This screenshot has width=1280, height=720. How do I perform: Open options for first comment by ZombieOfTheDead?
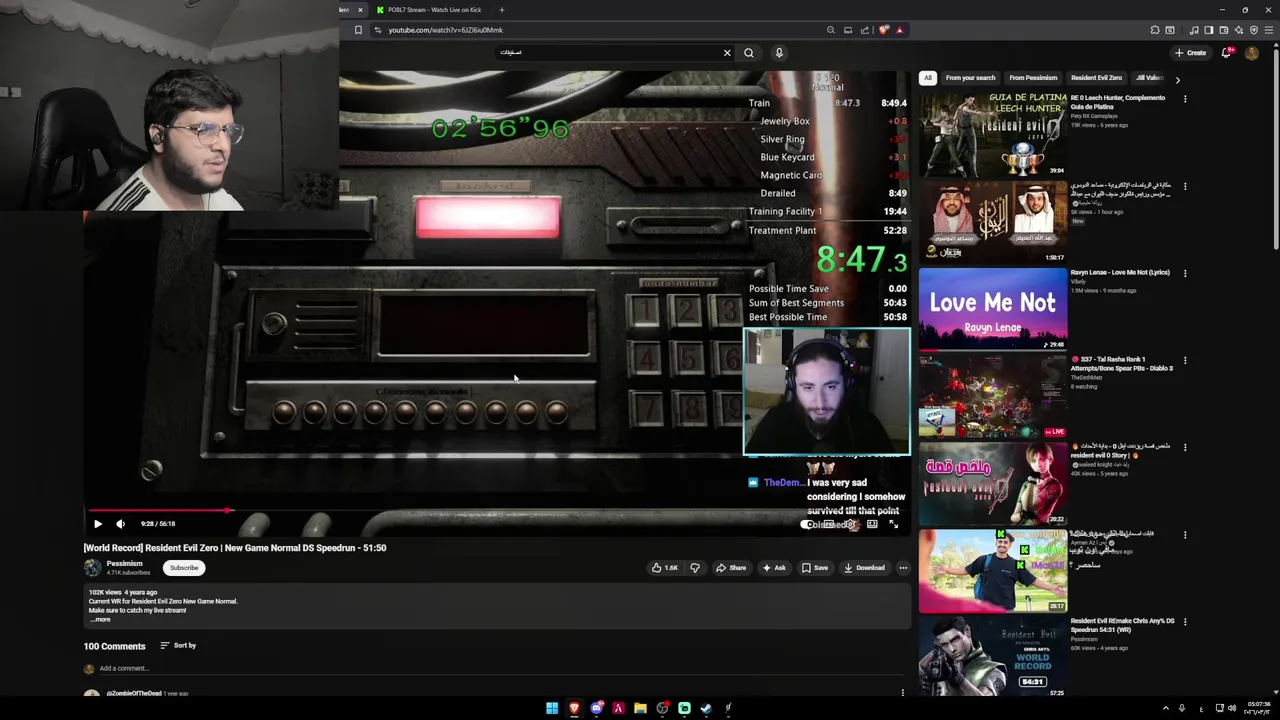pyautogui.click(x=903, y=692)
